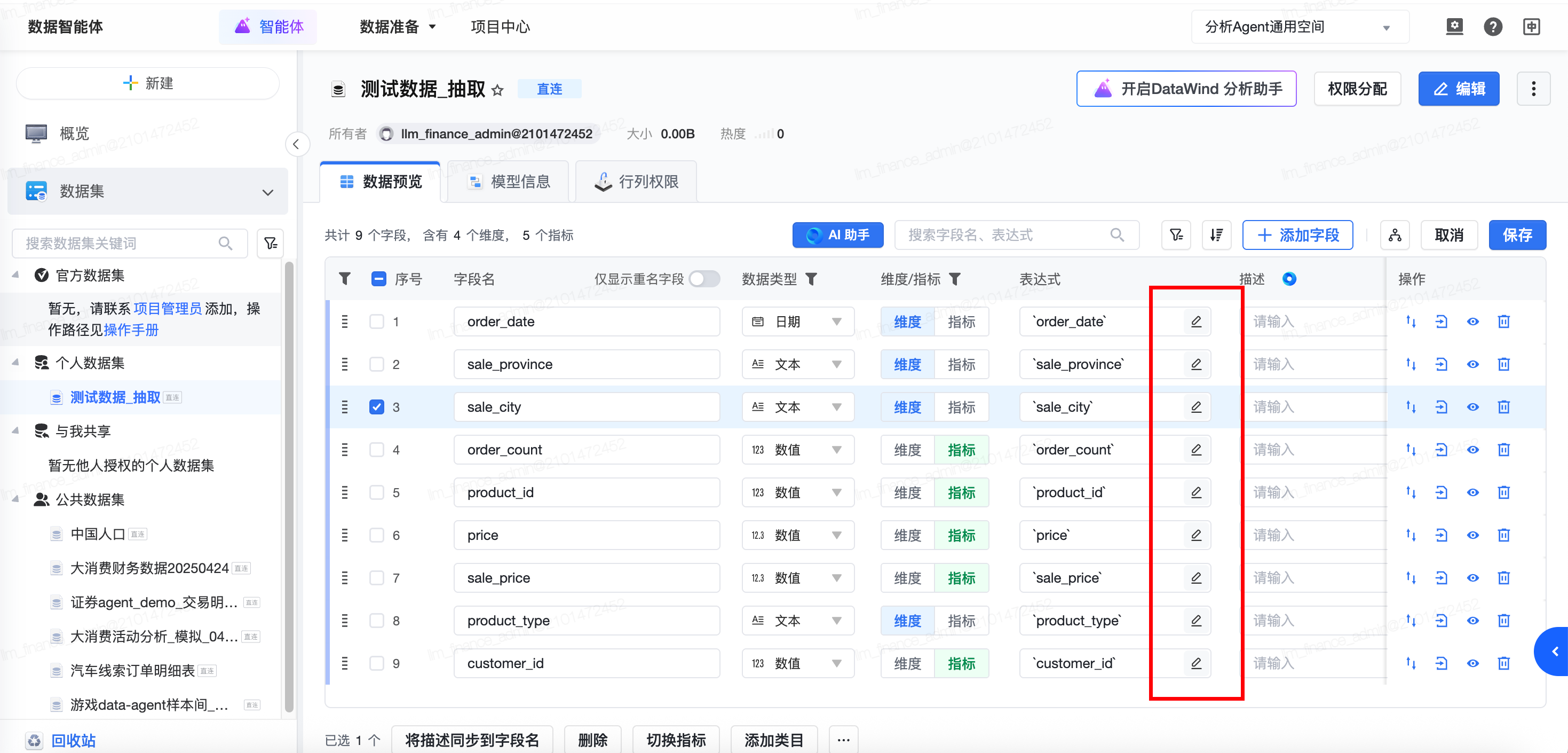Screen dimensions: 1568x753
Task: Open the 数据准备 menu dropdown
Action: [398, 27]
